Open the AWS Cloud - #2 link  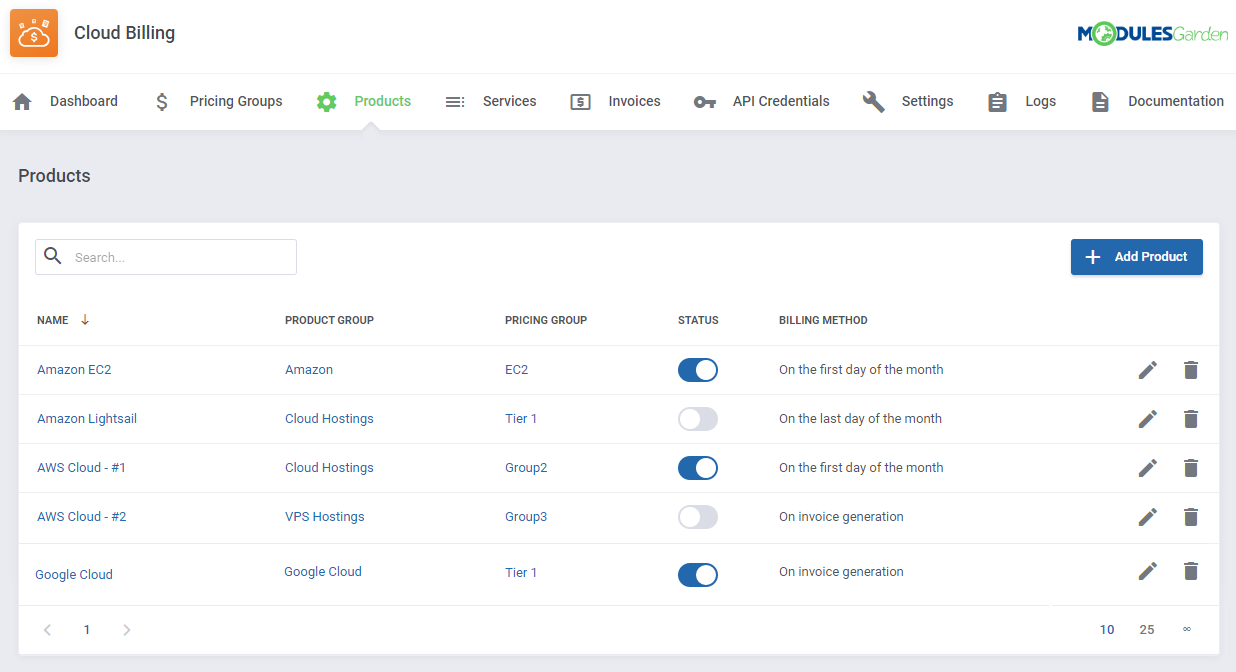point(82,517)
